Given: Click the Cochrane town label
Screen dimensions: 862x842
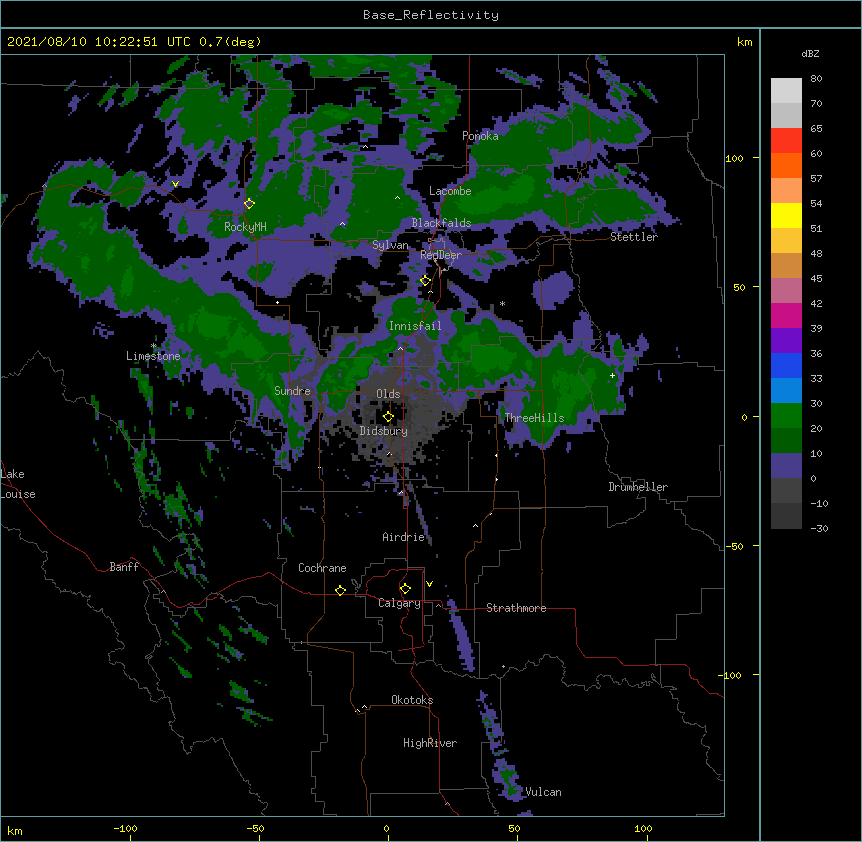Looking at the screenshot, I should pyautogui.click(x=322, y=568).
